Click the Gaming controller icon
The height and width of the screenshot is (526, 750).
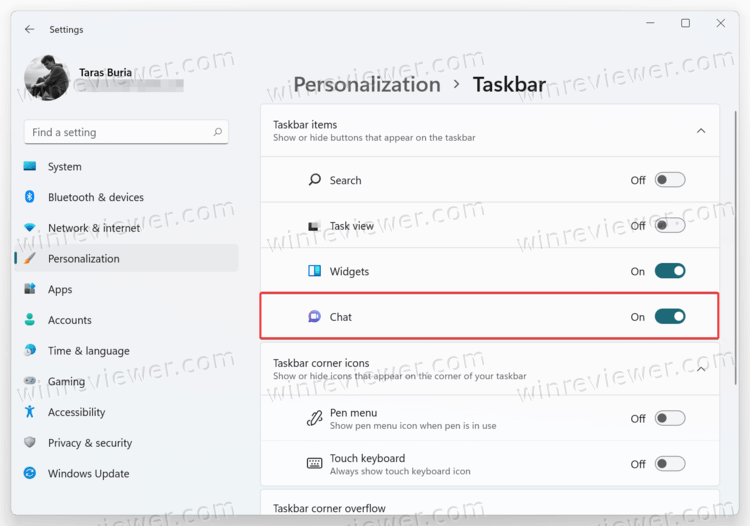(x=30, y=381)
